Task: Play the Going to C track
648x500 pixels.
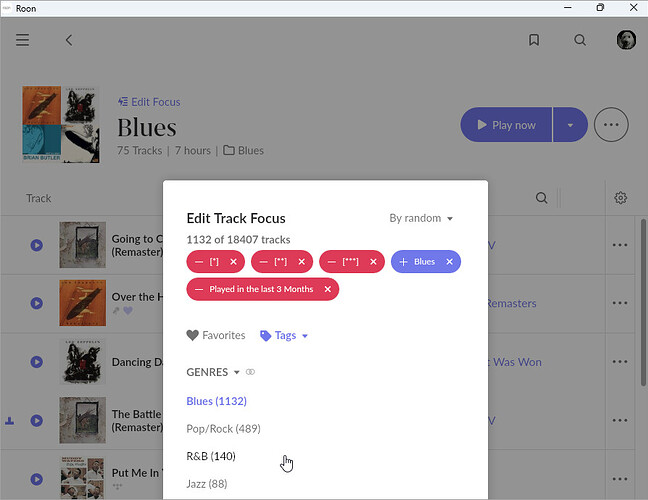Action: [x=36, y=245]
